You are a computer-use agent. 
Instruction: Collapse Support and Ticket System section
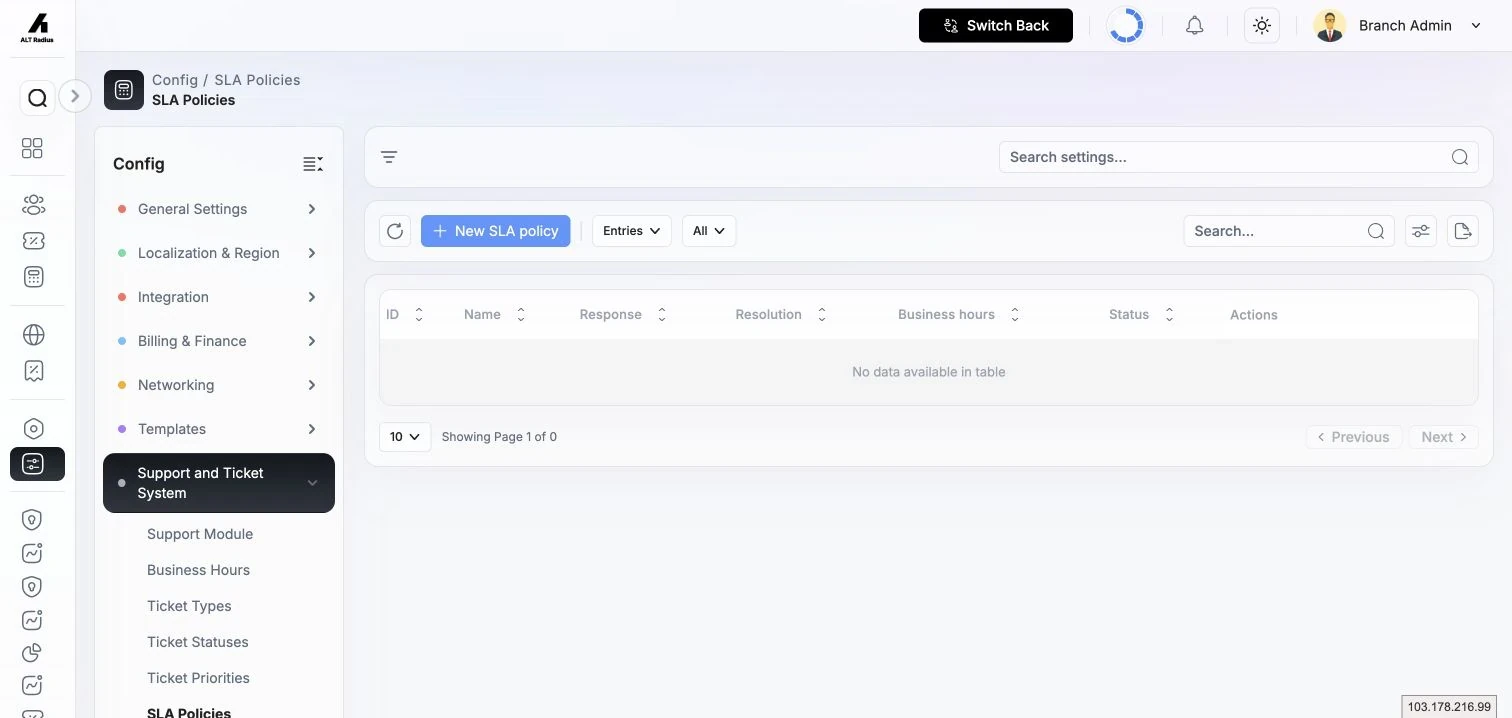[x=218, y=483]
